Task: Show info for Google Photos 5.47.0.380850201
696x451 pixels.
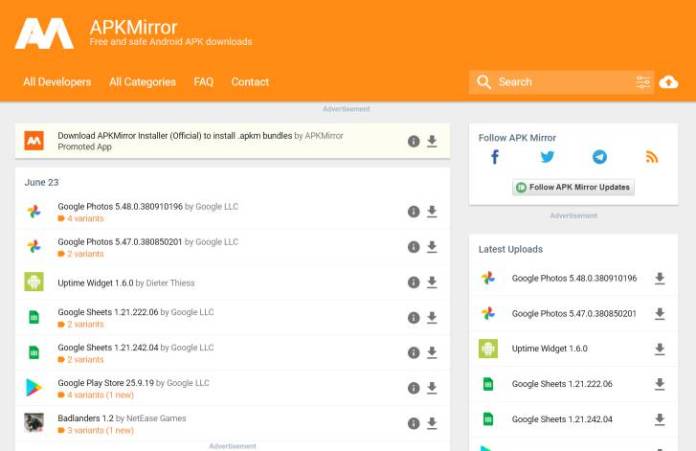Action: 414,247
